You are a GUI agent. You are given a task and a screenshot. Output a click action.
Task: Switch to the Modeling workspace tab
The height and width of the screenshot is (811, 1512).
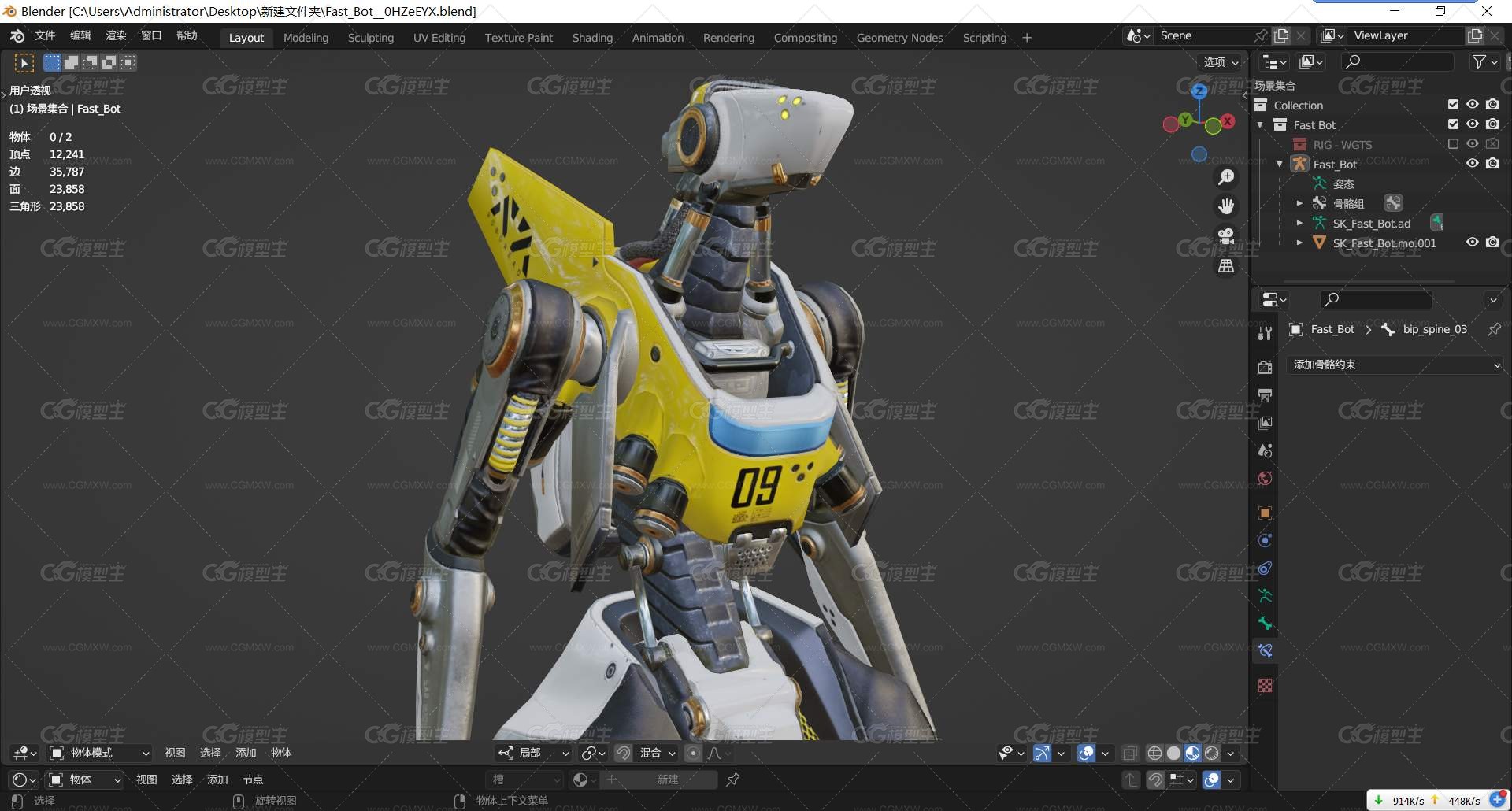coord(306,38)
